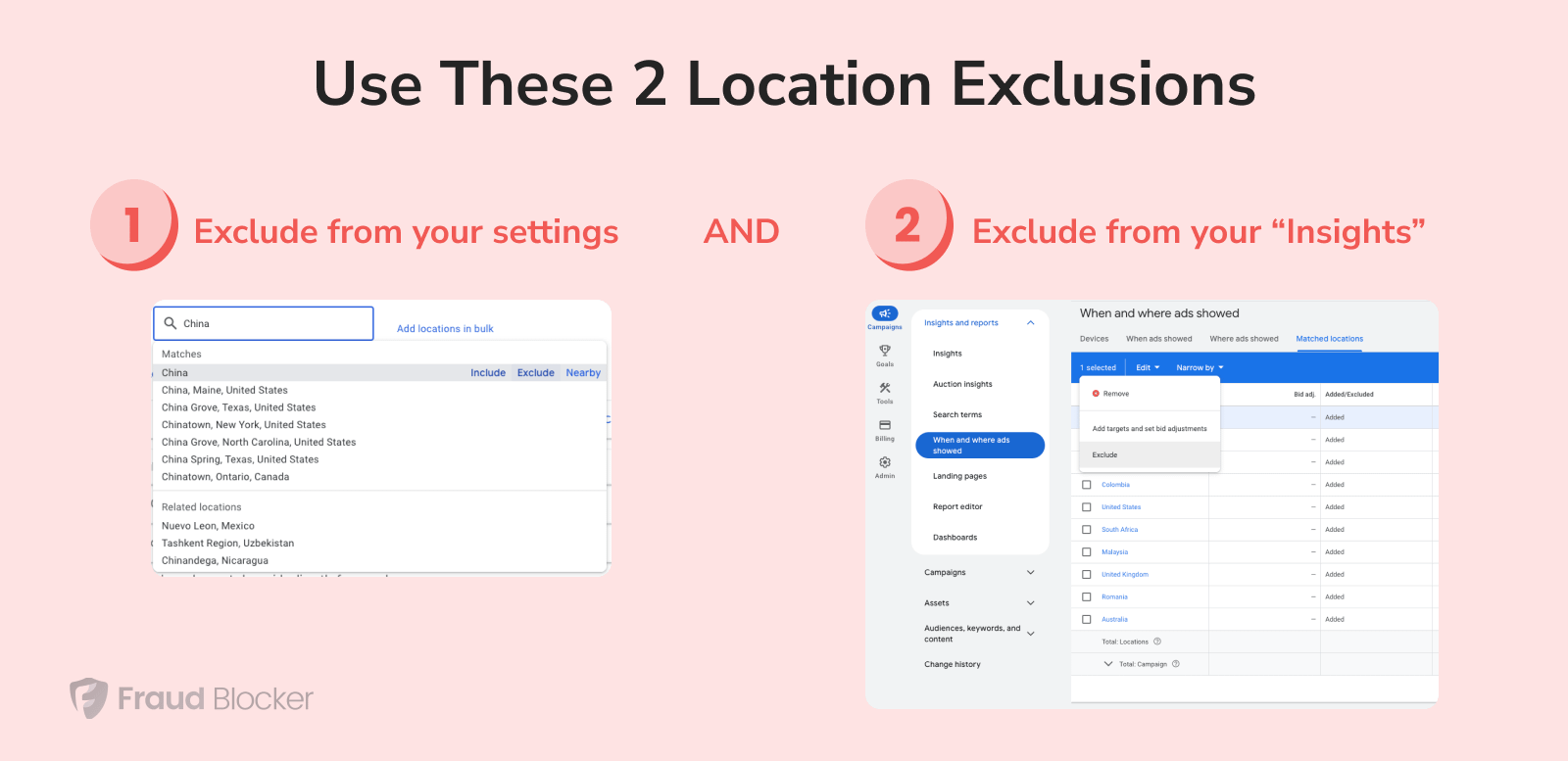Collapse the Insights and reports section

point(1030,323)
